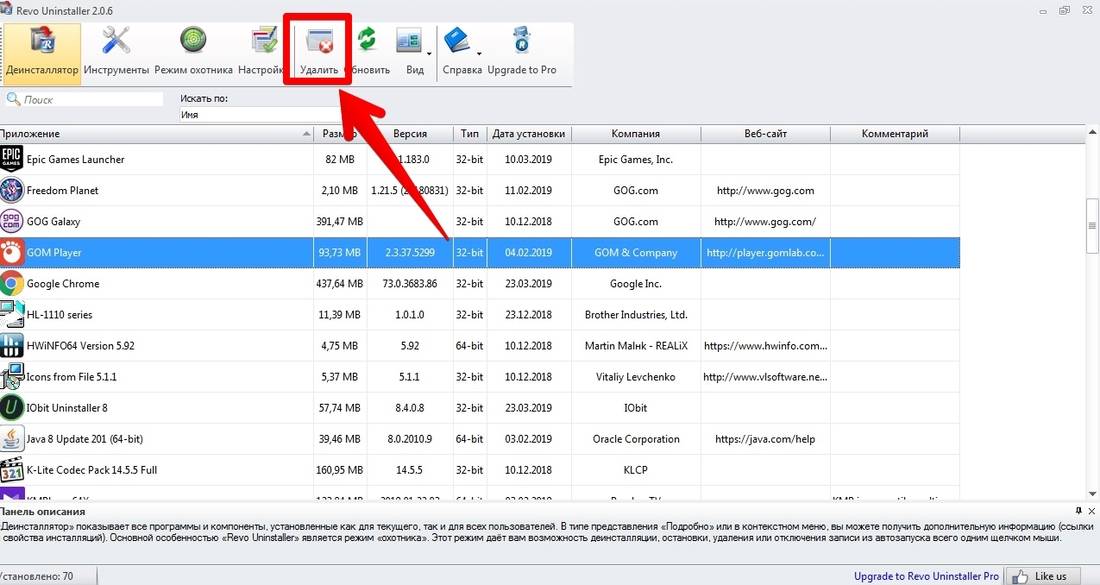Open the Upgrade to Revo Uninstaller Pro link
The image size is (1100, 585).
(x=926, y=576)
